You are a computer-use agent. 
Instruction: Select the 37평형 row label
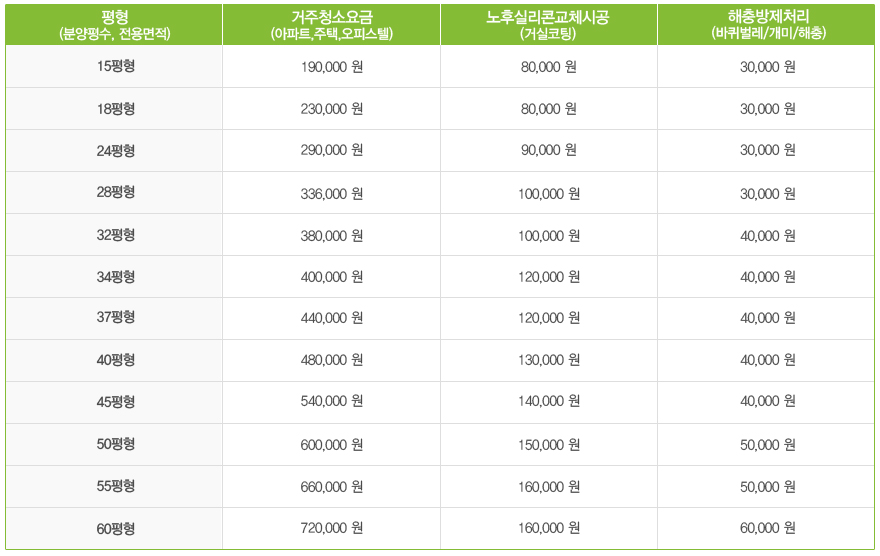coord(116,317)
